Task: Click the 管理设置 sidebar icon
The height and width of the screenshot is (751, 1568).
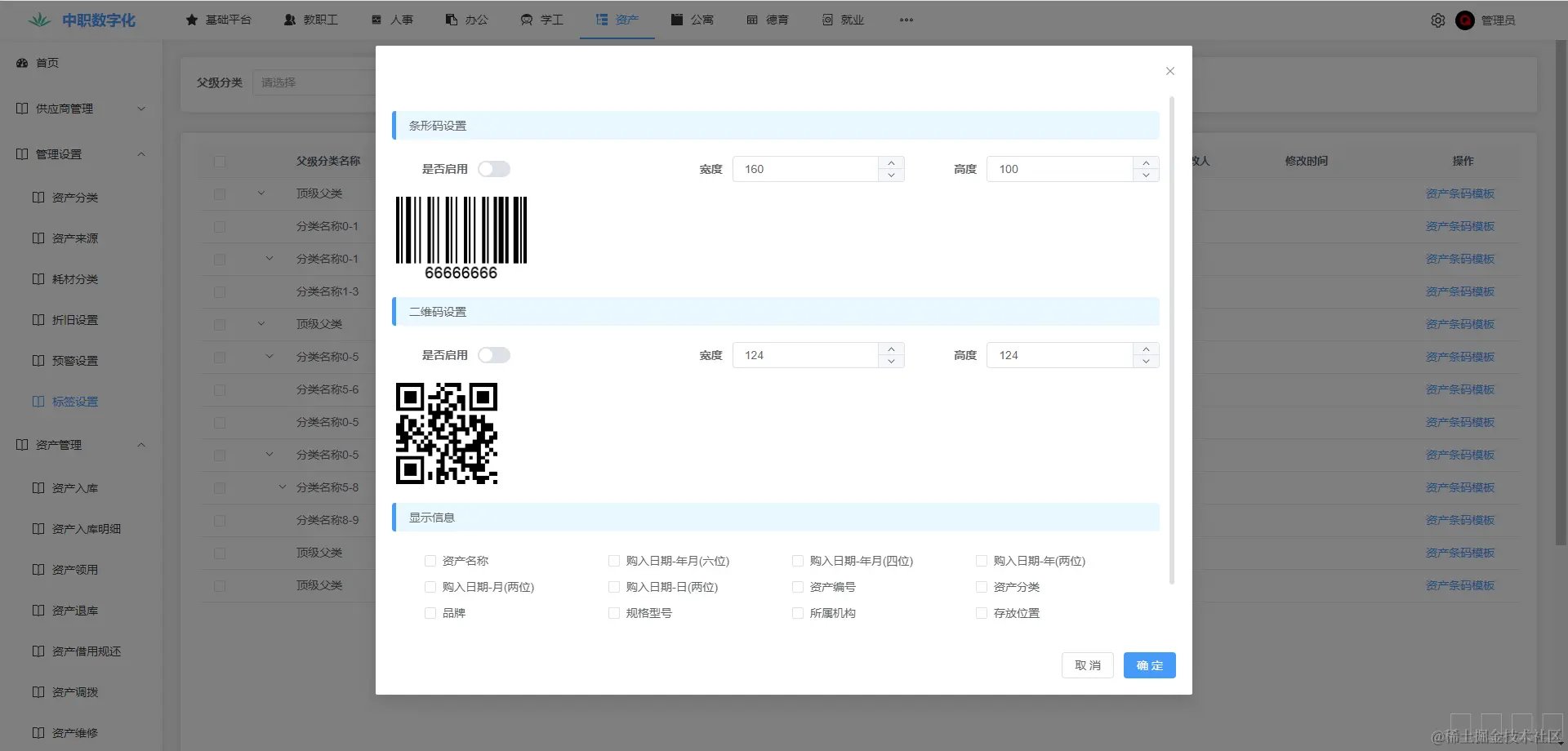Action: (22, 154)
